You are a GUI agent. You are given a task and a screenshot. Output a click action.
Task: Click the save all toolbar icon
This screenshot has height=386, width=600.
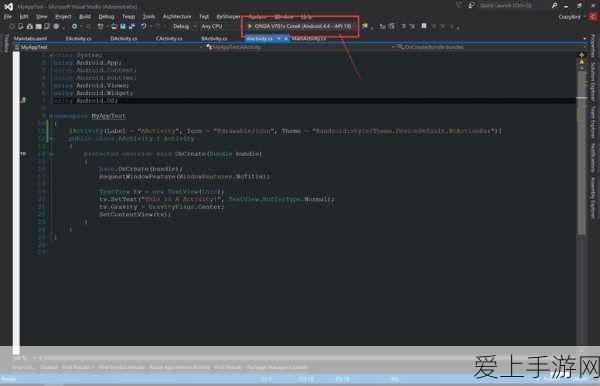click(132, 26)
